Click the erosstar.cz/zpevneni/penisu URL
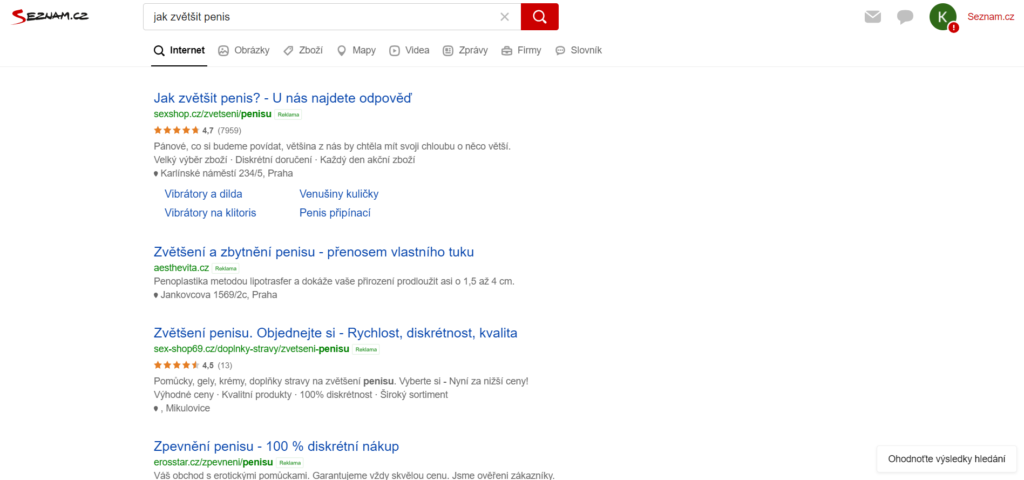Viewport: 1024px width, 480px height. 212,462
